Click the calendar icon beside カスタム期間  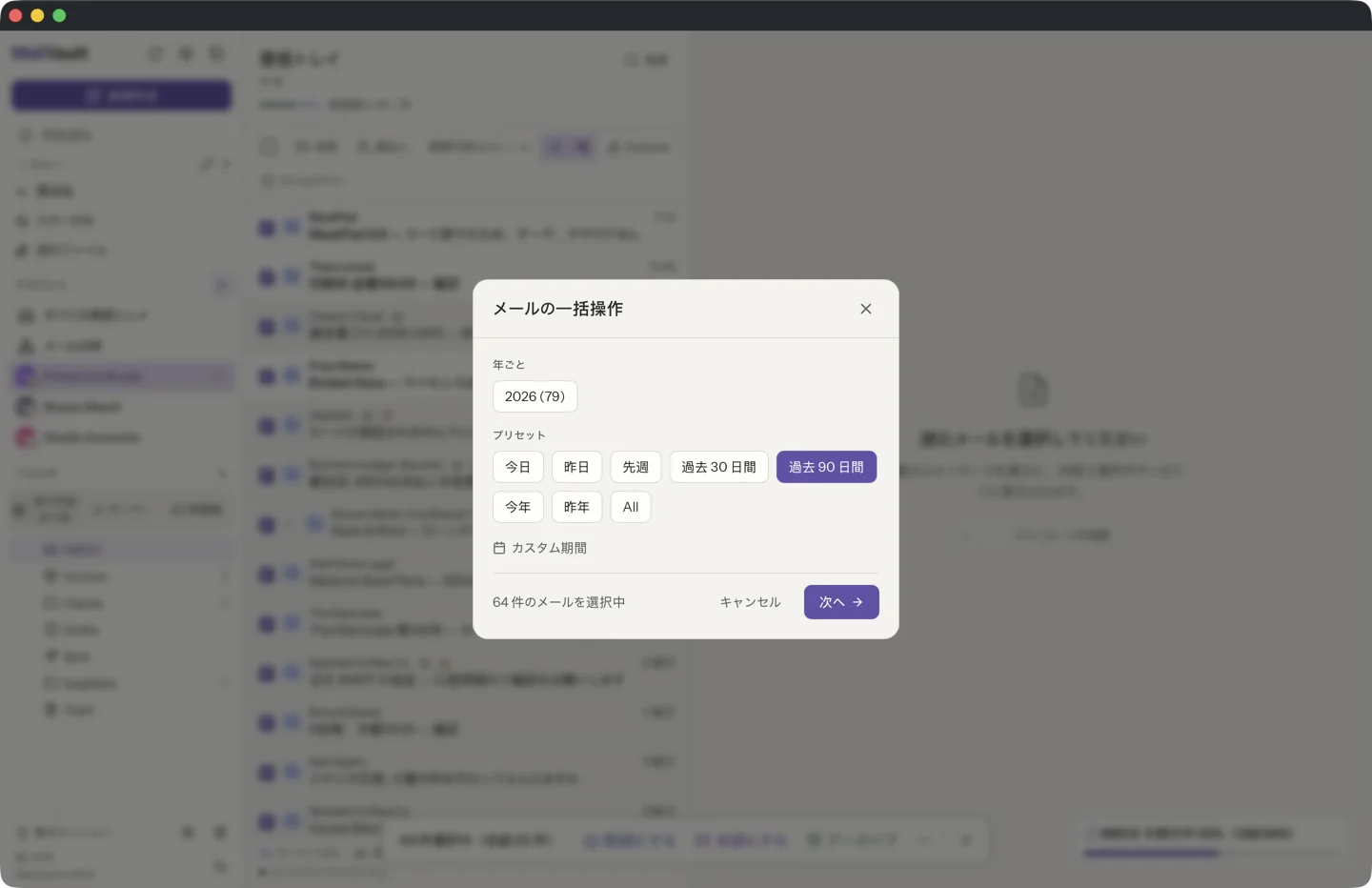(x=499, y=548)
